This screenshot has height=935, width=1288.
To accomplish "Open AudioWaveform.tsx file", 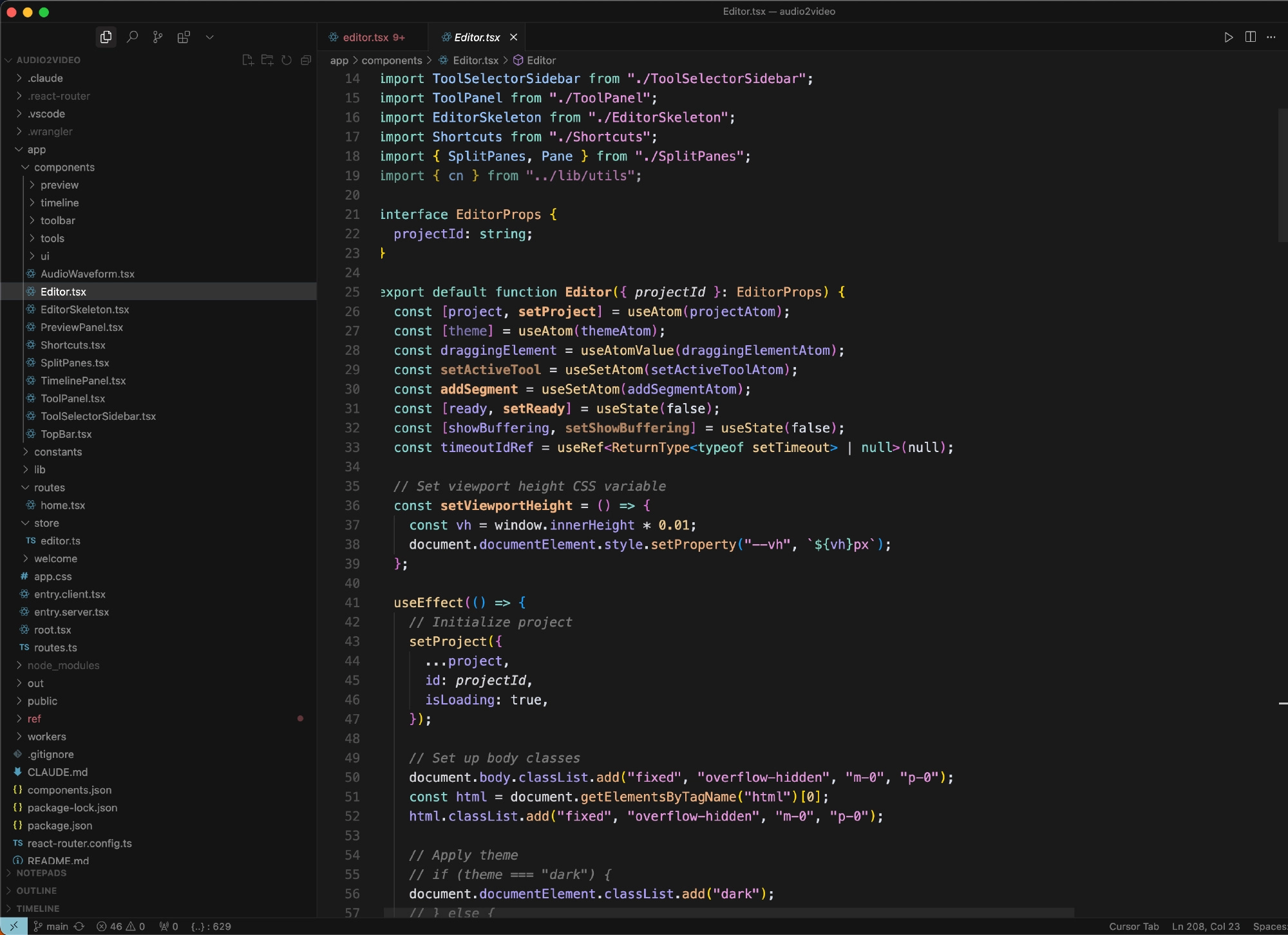I will click(x=87, y=274).
